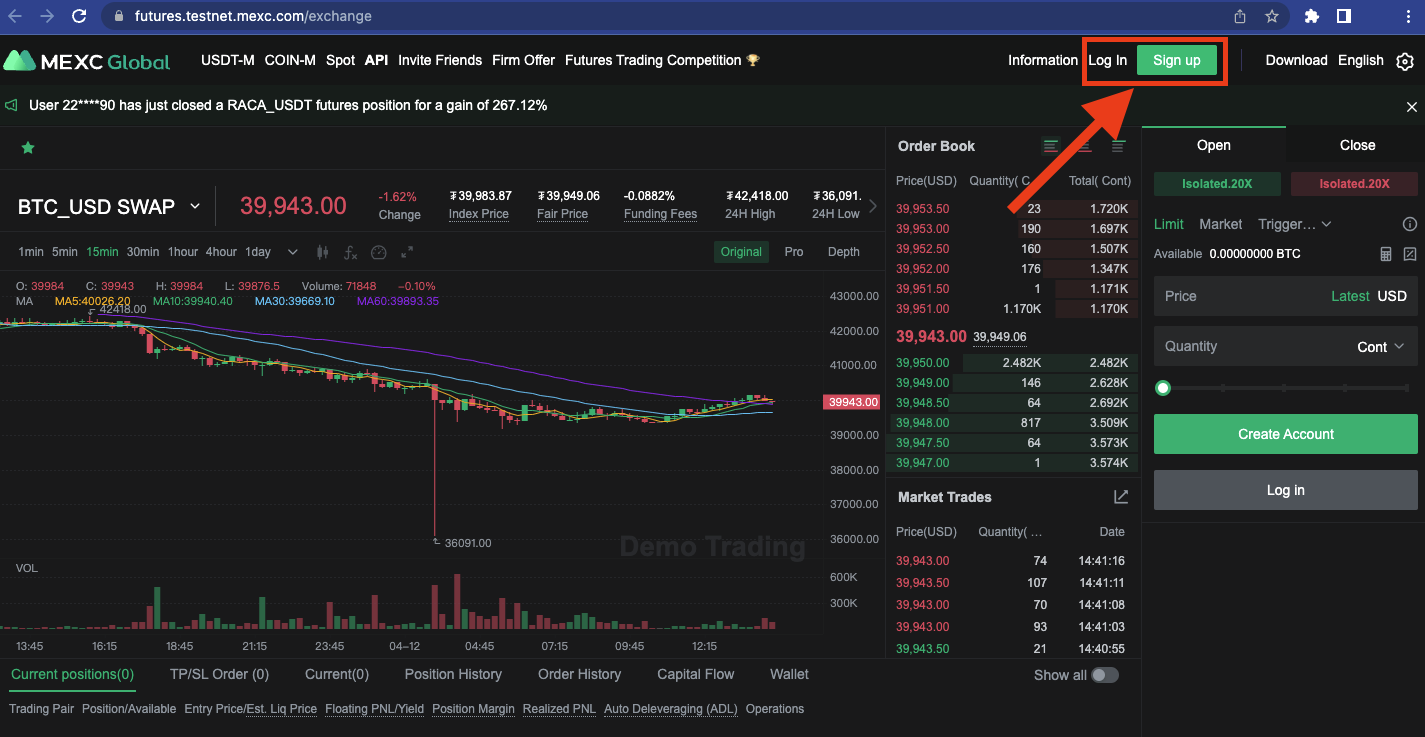Open the COIN-M futures menu
The height and width of the screenshot is (737, 1425).
tap(290, 60)
